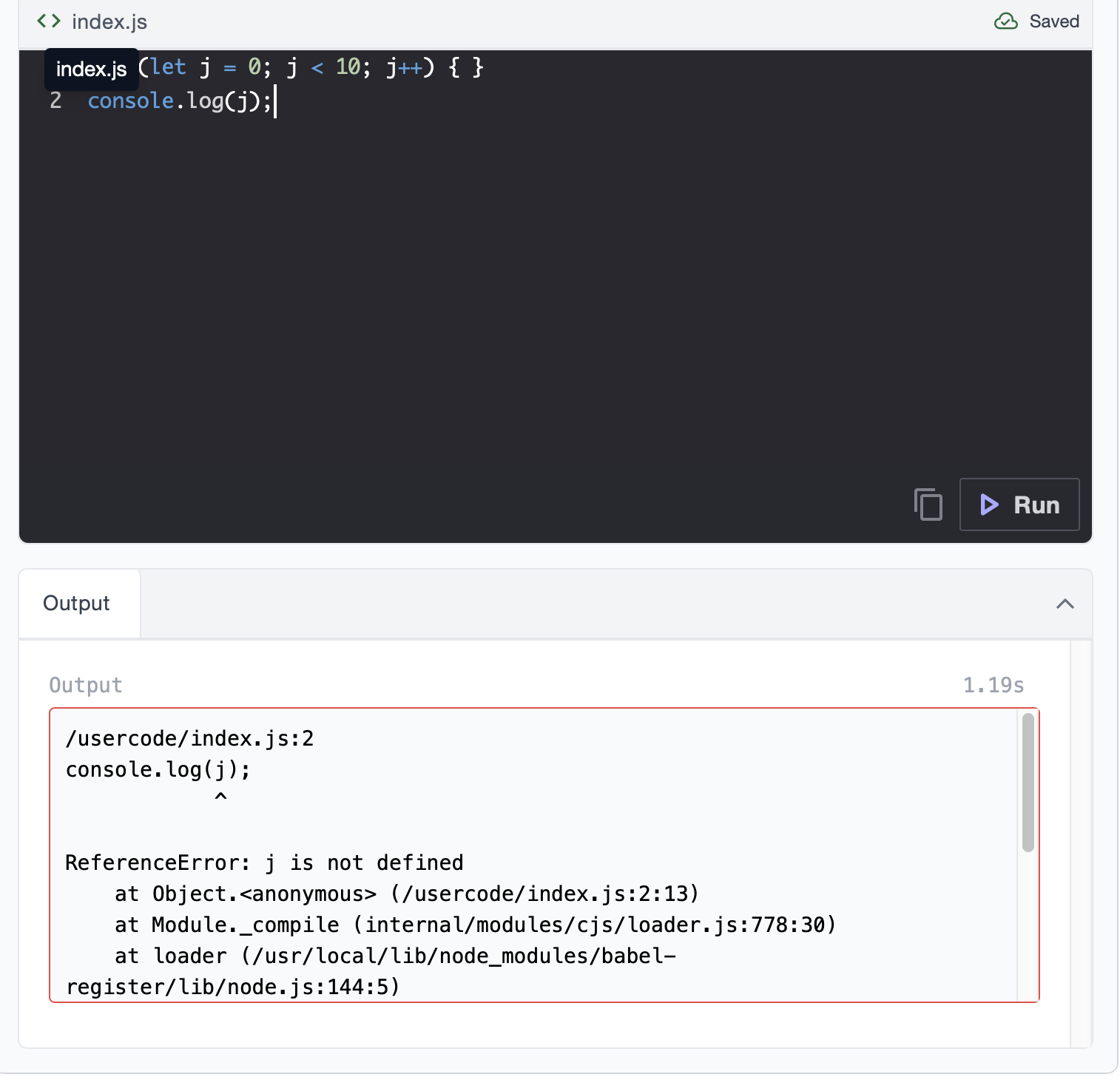Click the 1.19s execution time label

pos(994,685)
